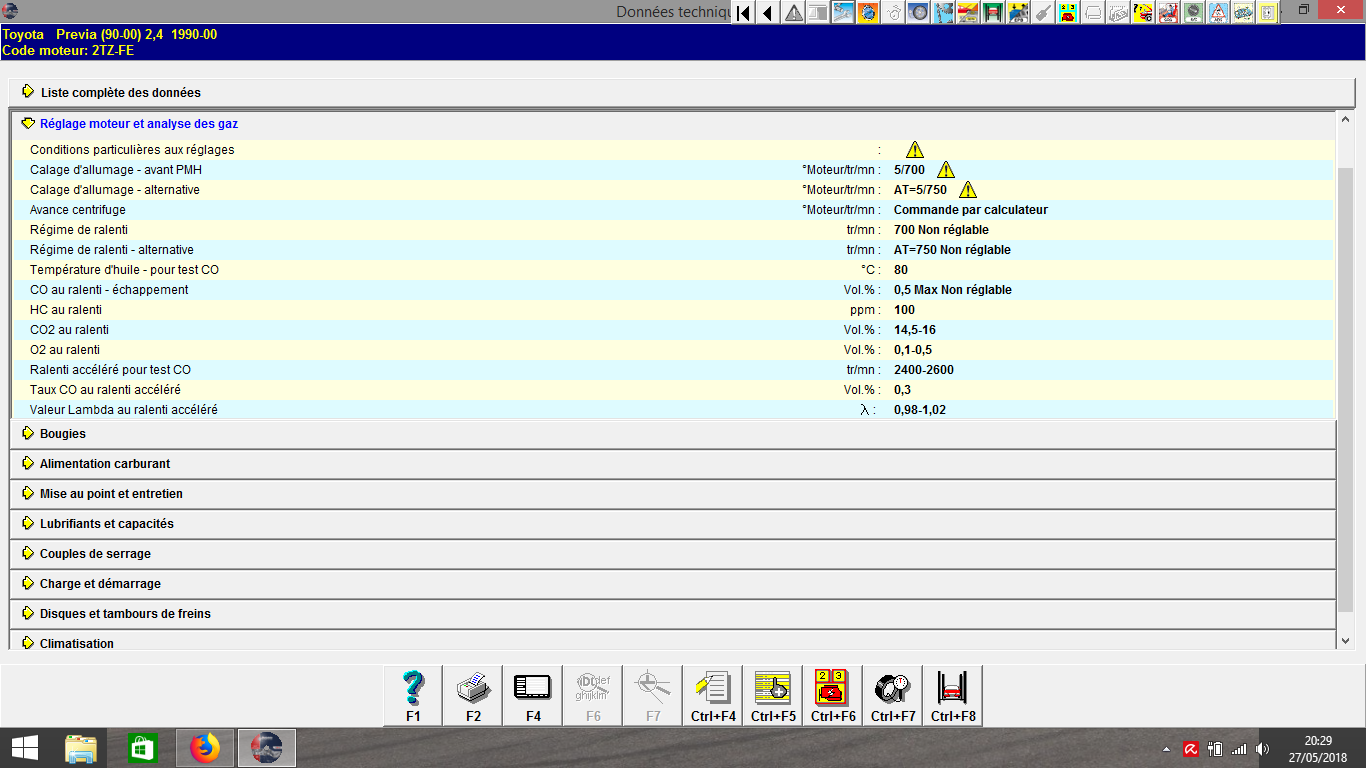Click the key toolbar icon
This screenshot has height=768, width=1366.
(1045, 13)
